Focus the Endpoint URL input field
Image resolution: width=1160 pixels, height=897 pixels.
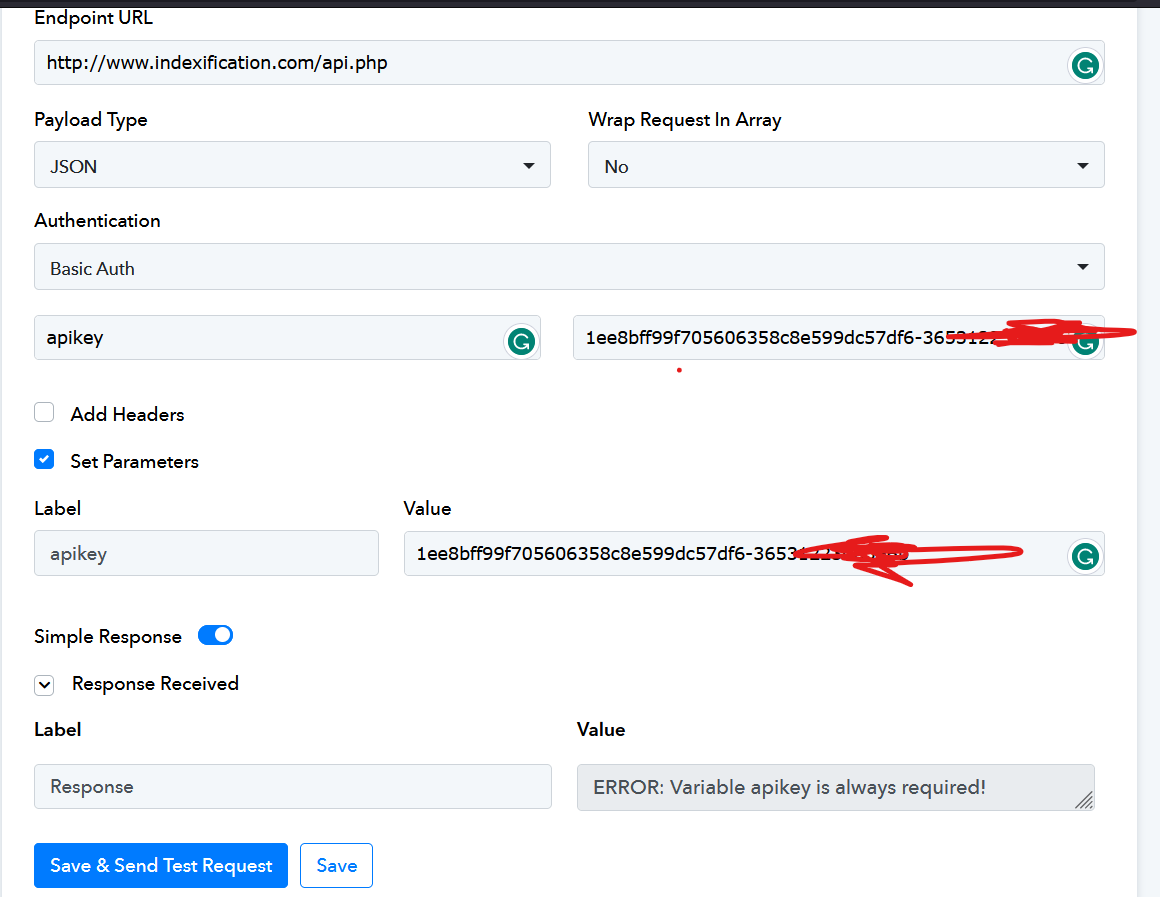(569, 63)
